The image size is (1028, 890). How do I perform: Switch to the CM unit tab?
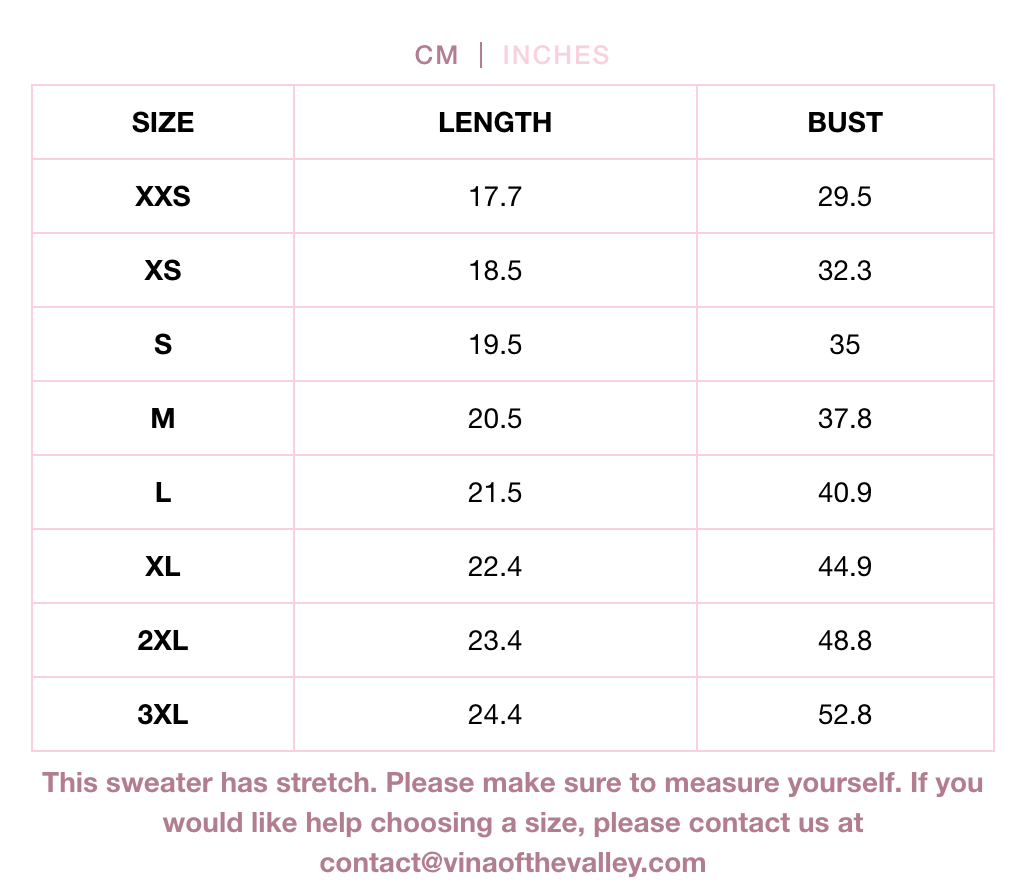click(x=437, y=55)
